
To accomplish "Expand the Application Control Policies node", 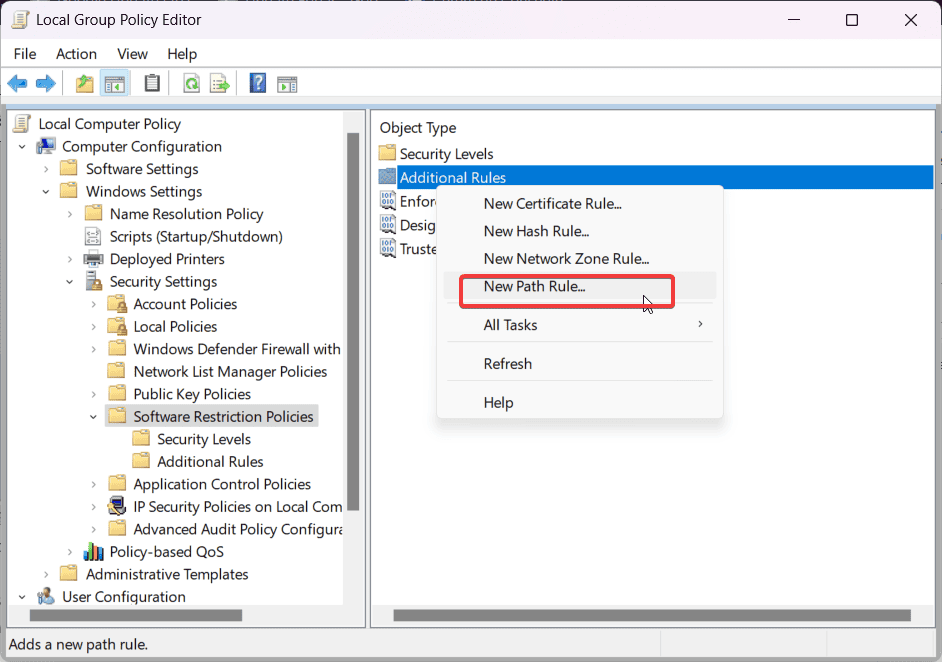I will click(x=93, y=484).
